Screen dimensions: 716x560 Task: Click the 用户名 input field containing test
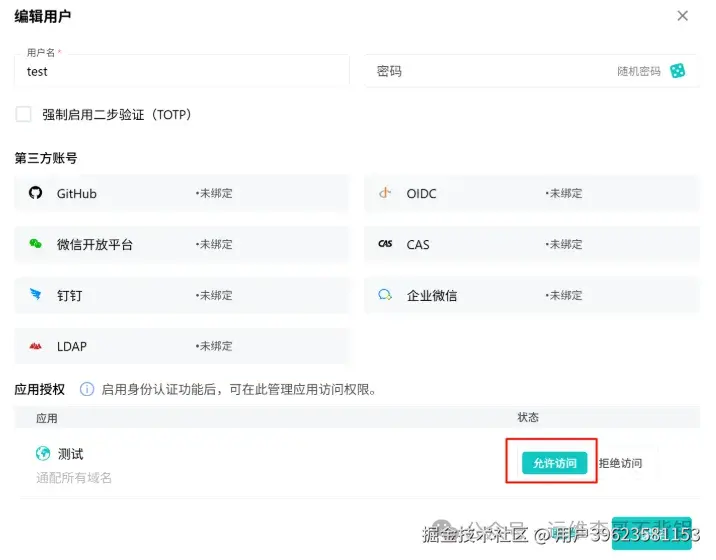[182, 71]
